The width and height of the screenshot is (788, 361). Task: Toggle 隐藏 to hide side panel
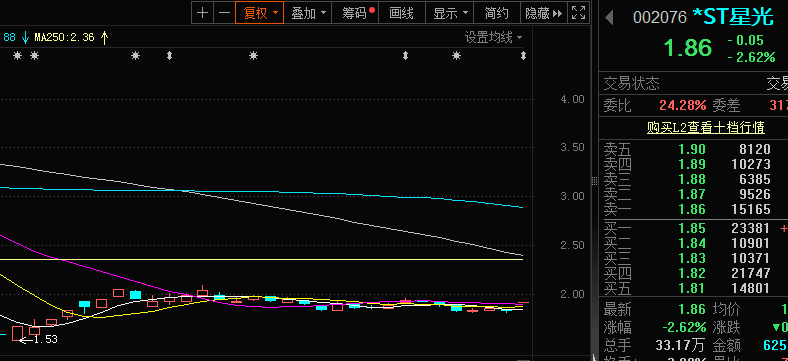coord(544,13)
